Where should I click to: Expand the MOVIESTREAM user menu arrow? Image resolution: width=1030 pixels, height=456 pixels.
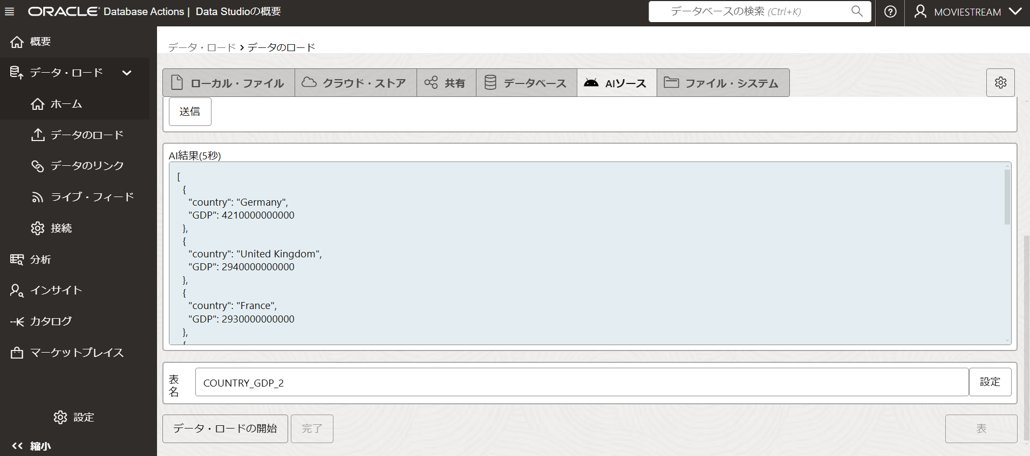[1014, 12]
